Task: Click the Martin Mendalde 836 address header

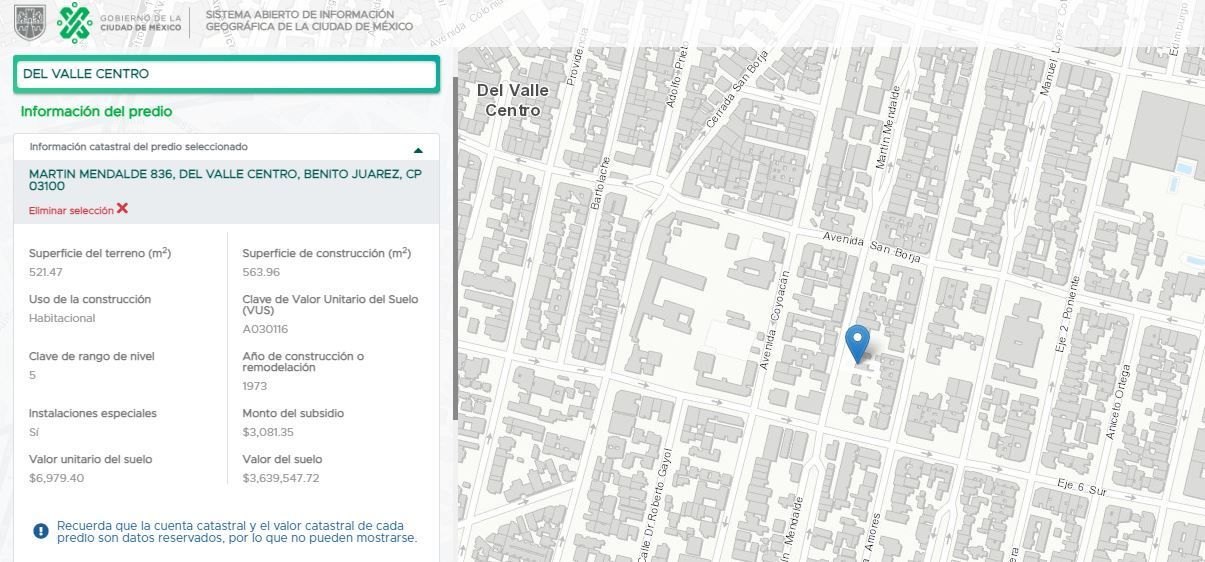Action: pos(225,180)
